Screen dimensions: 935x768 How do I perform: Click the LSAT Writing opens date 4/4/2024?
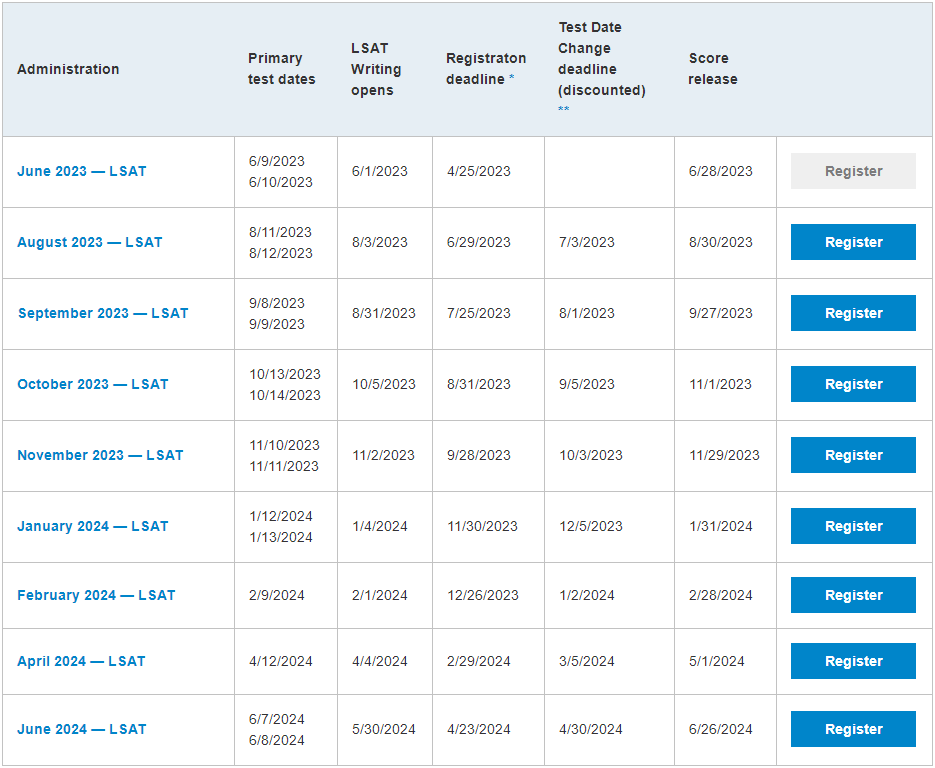click(x=380, y=661)
